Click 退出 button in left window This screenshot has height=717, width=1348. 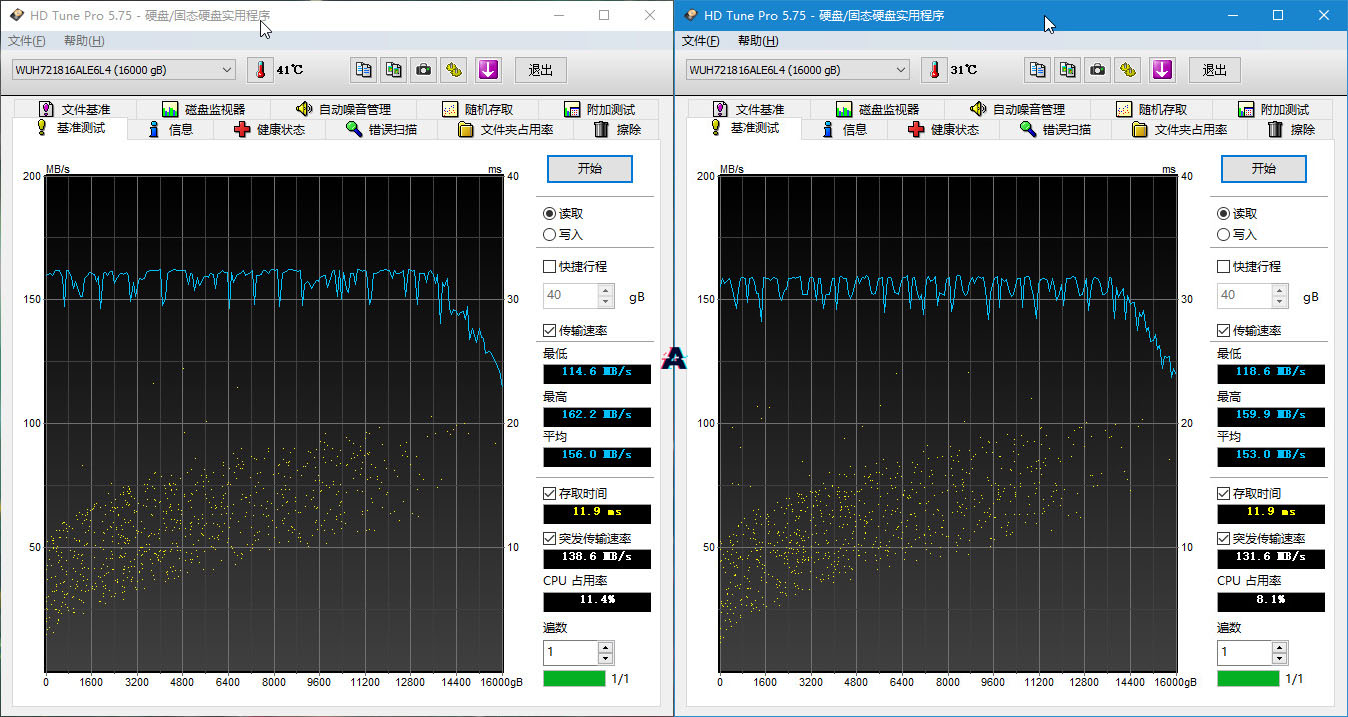541,70
